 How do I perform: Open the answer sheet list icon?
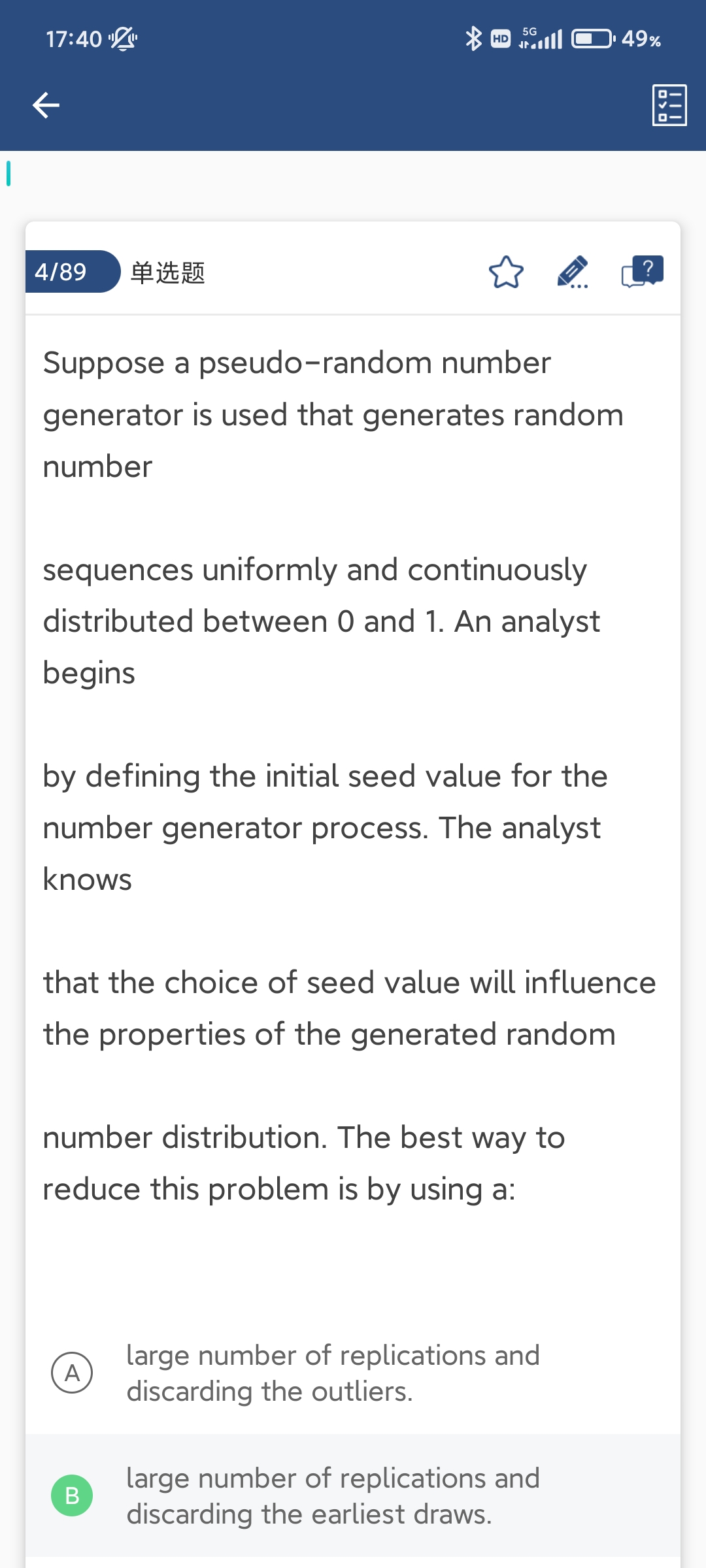pyautogui.click(x=669, y=105)
